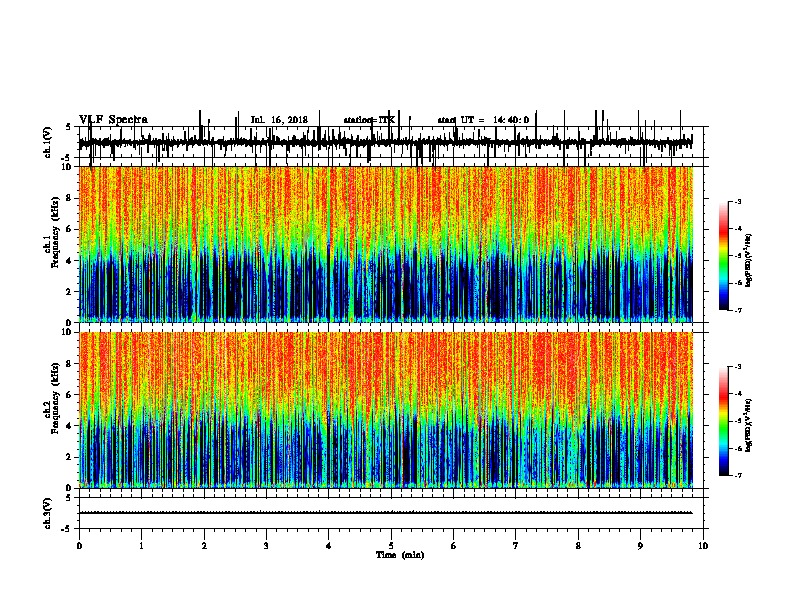Click the flat ch.3 voltage trace
This screenshot has width=792, height=612.
click(x=385, y=513)
